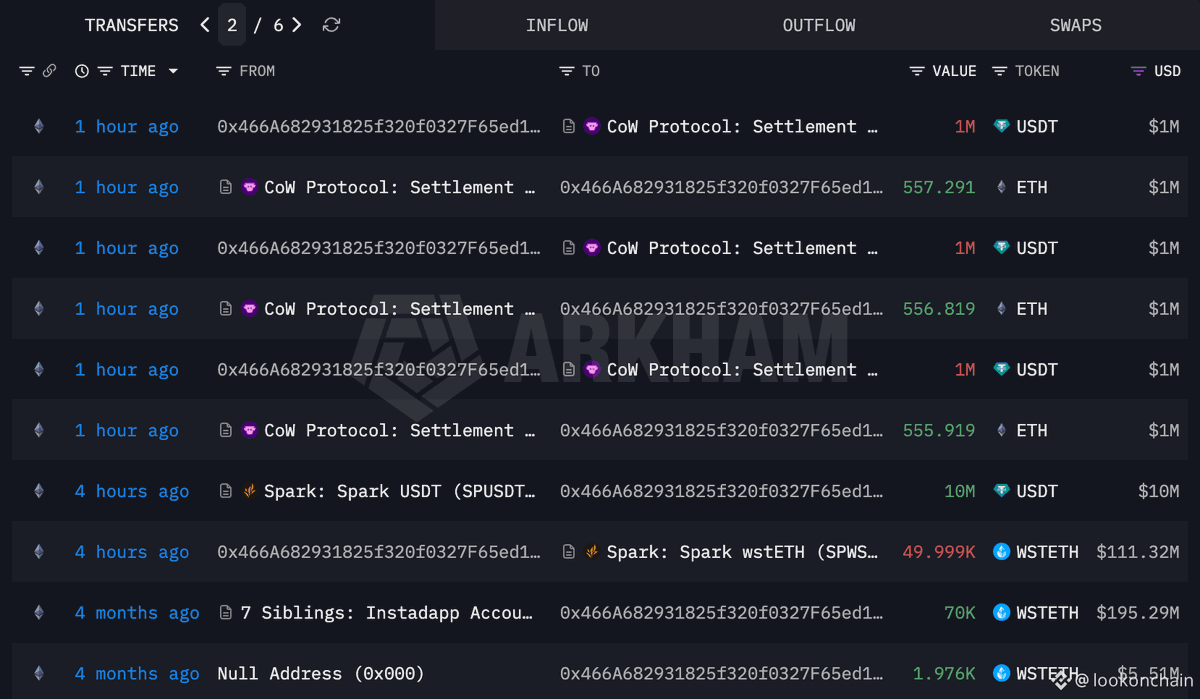Image resolution: width=1200 pixels, height=699 pixels.
Task: Go to next transfers page
Action: [297, 25]
